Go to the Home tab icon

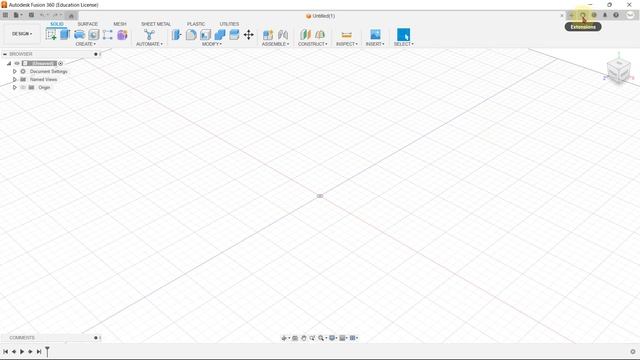pyautogui.click(x=71, y=16)
